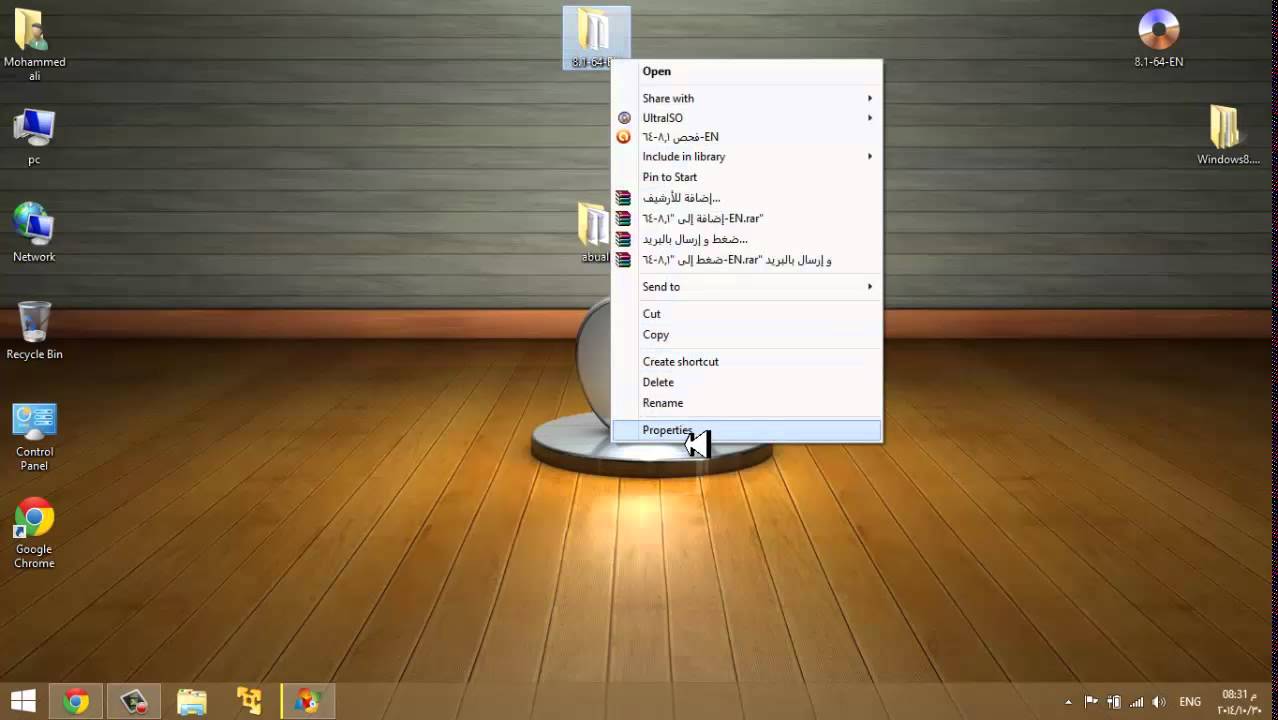Image resolution: width=1278 pixels, height=720 pixels.
Task: Open the taskbar app next to Chrome
Action: [134, 701]
